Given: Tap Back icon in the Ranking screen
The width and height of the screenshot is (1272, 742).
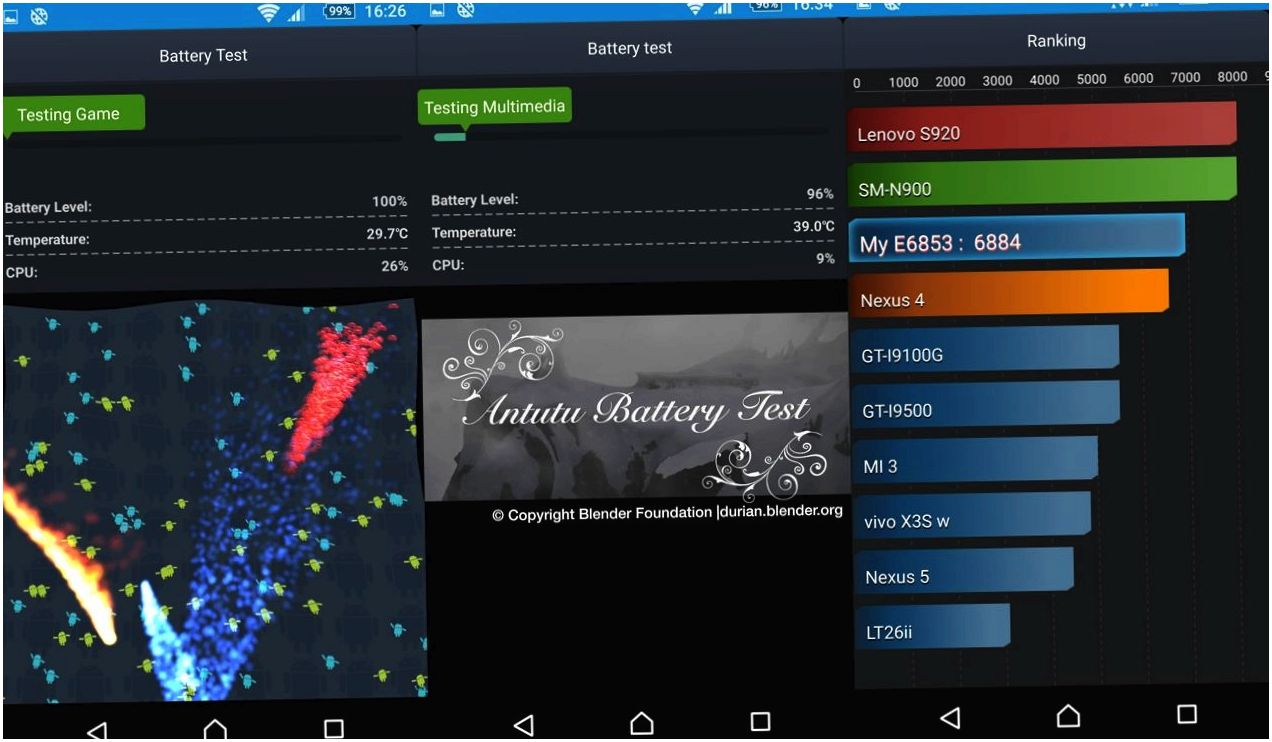Looking at the screenshot, I should pos(950,717).
